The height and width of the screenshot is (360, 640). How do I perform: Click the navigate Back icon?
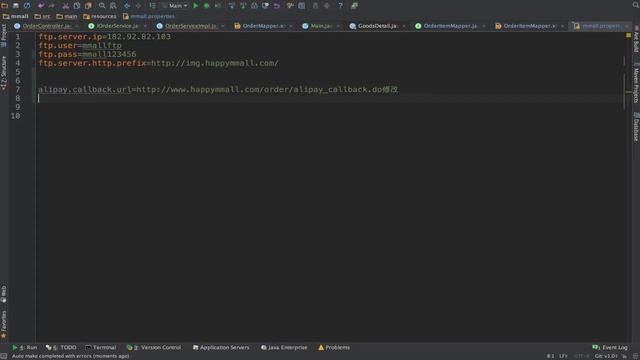[127, 6]
